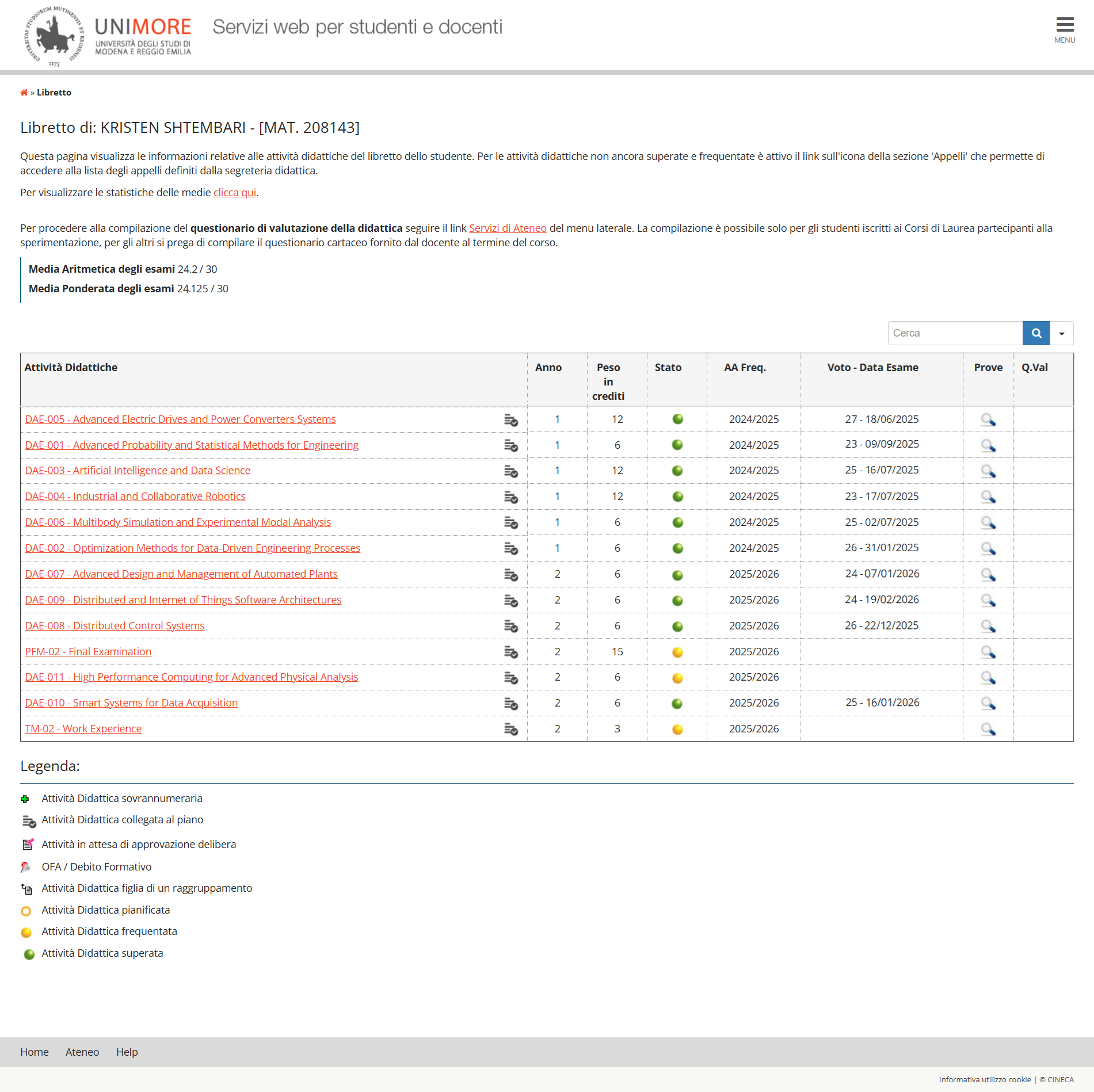The width and height of the screenshot is (1094, 1092).
Task: Click the Cerca search input field
Action: coord(955,333)
